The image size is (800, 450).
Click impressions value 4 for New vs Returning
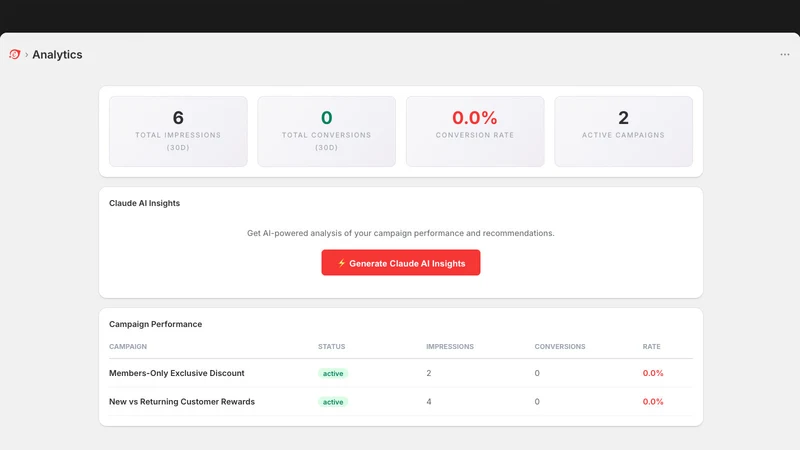point(429,402)
